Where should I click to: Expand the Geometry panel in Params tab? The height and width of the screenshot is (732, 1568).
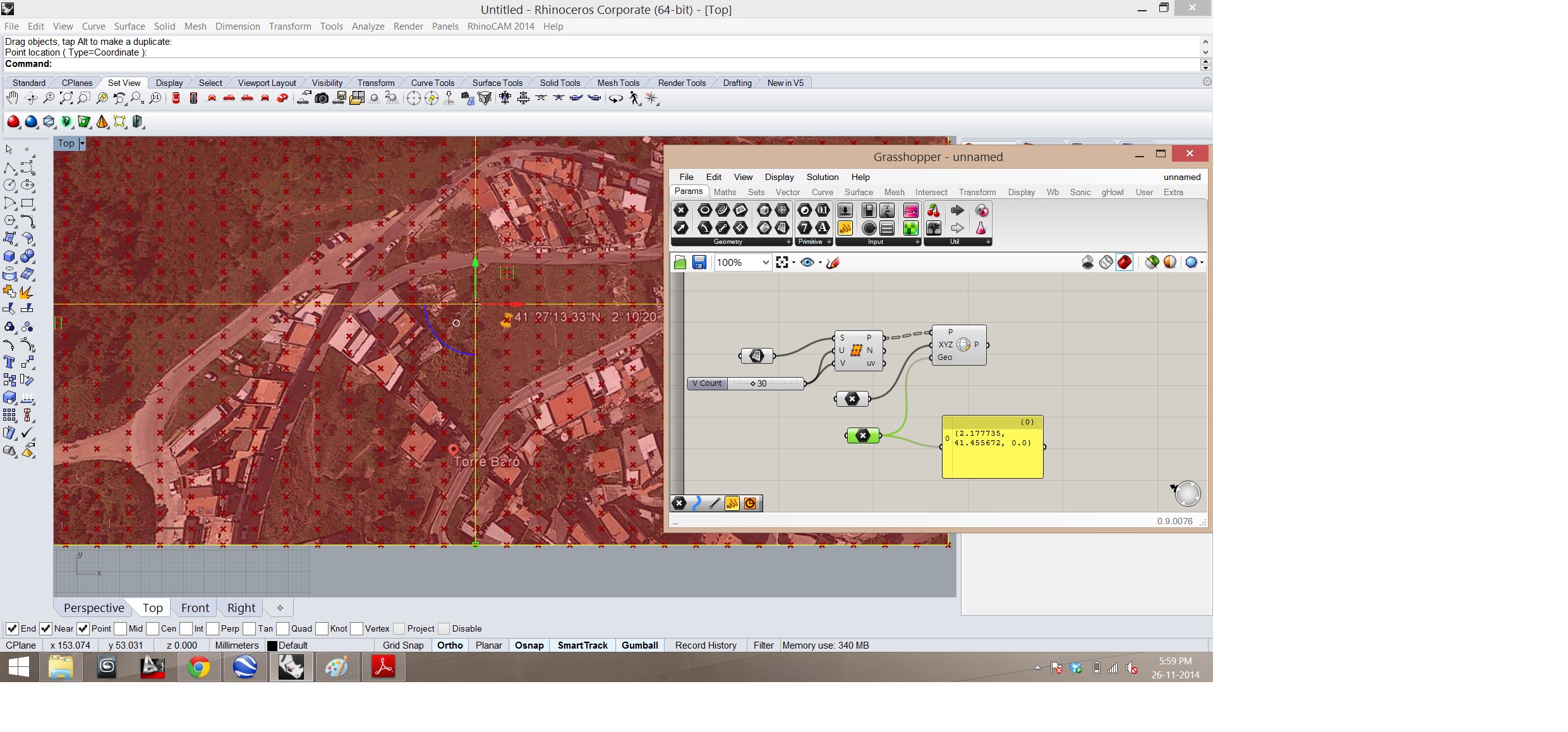pyautogui.click(x=788, y=242)
